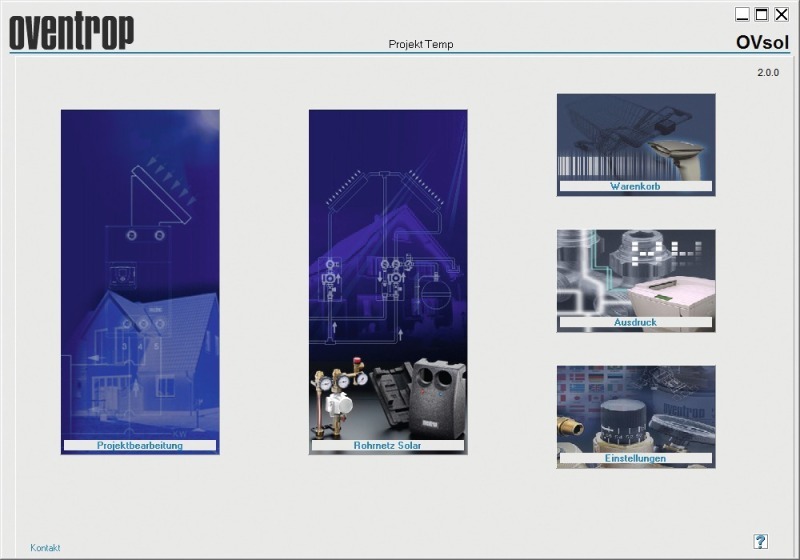Click the piping schematic in Rohrnetz Solar tile
The width and height of the screenshot is (800, 560).
click(x=388, y=250)
